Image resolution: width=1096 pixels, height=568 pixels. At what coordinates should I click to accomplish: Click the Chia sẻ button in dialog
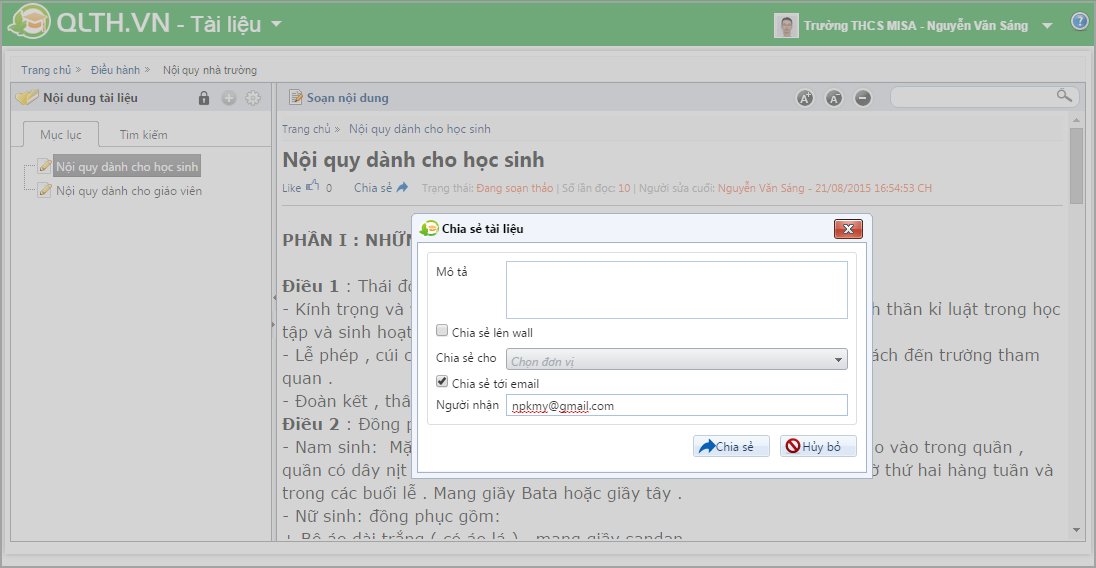(x=731, y=447)
